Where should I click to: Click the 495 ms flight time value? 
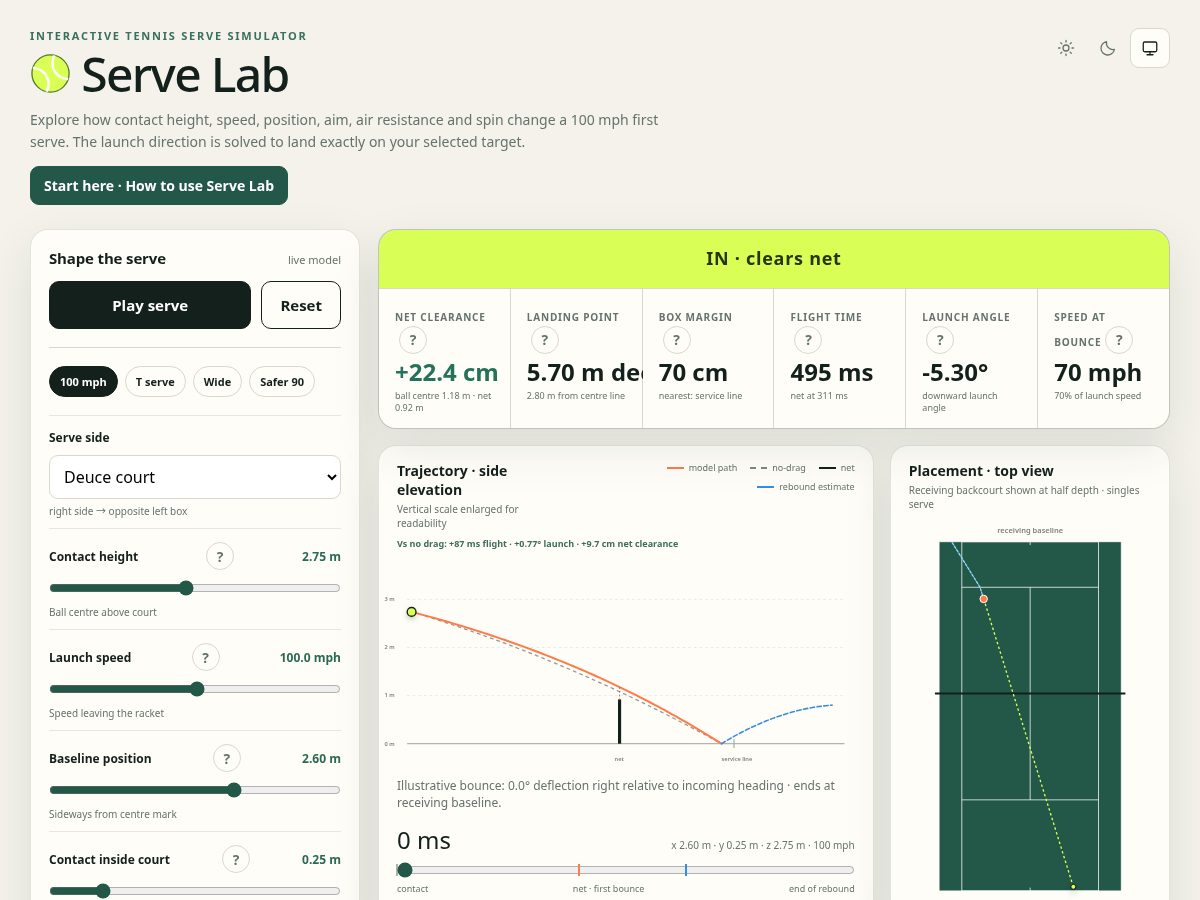tap(832, 373)
